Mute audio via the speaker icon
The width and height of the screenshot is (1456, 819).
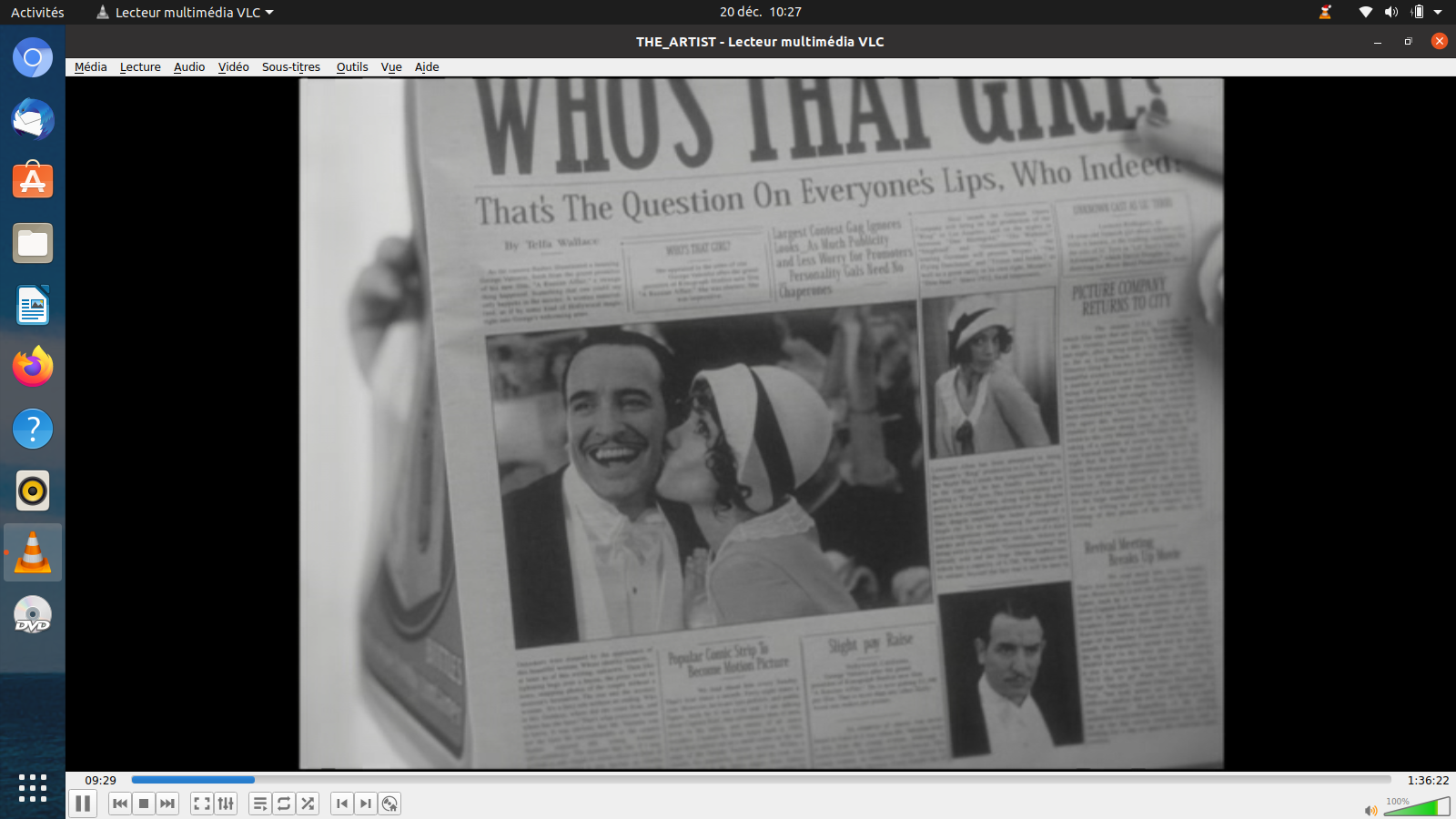1370,810
